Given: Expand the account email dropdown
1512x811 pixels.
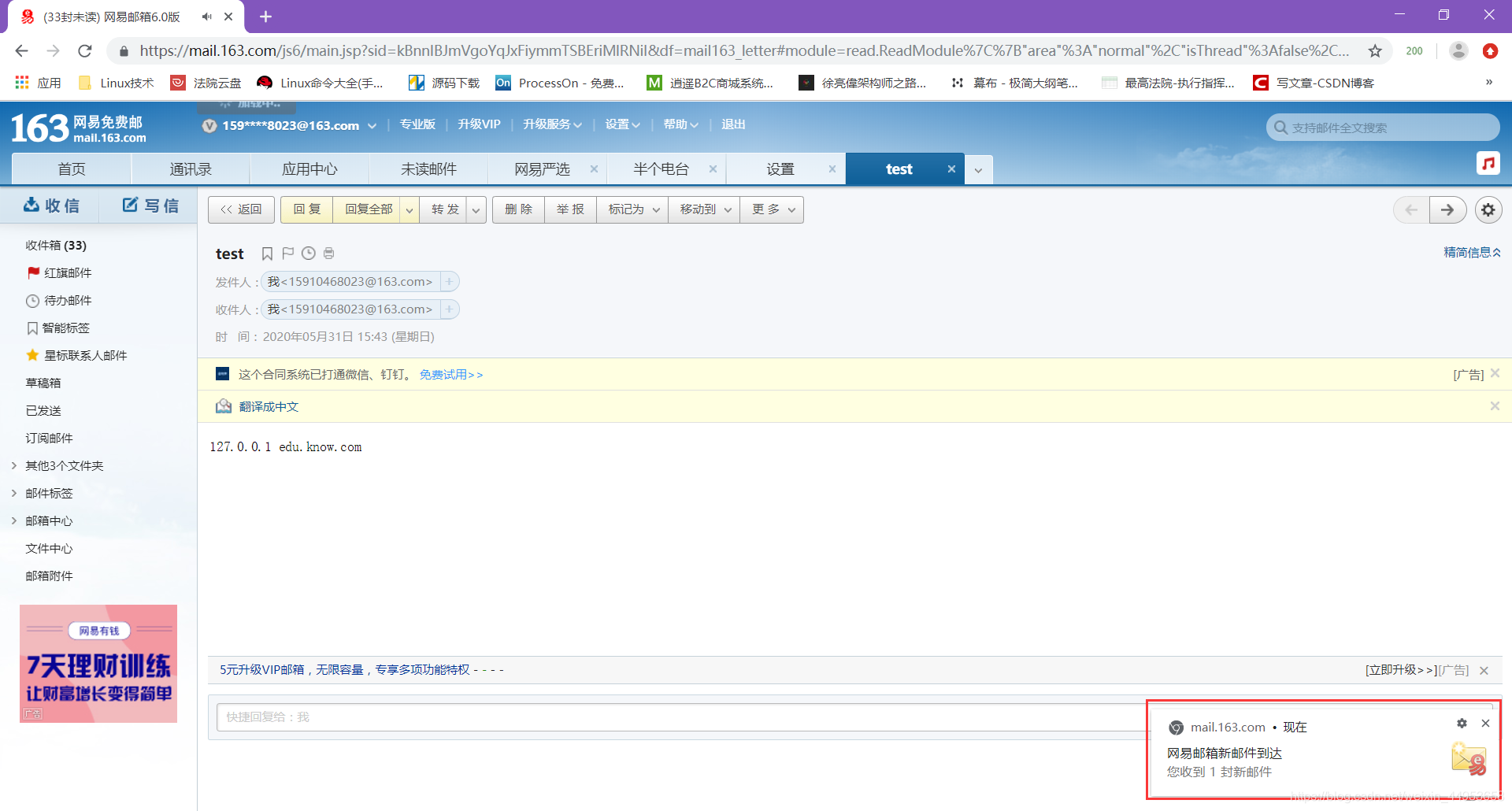Looking at the screenshot, I should [x=372, y=126].
